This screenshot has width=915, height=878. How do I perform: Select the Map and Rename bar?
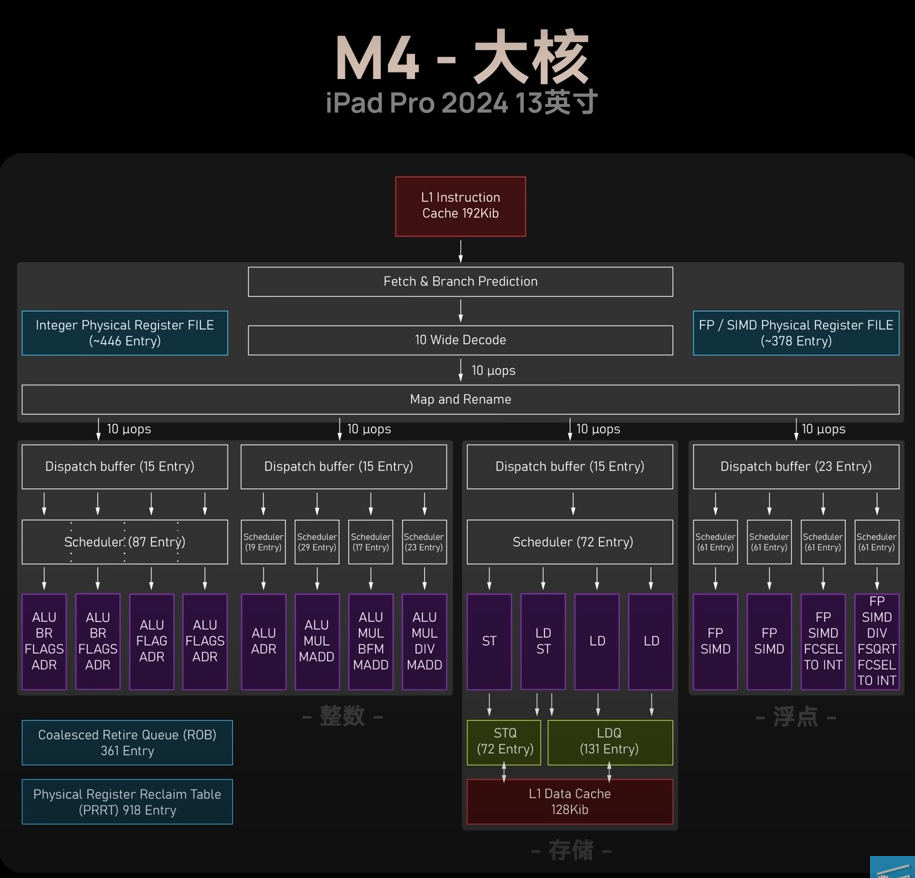pos(460,400)
